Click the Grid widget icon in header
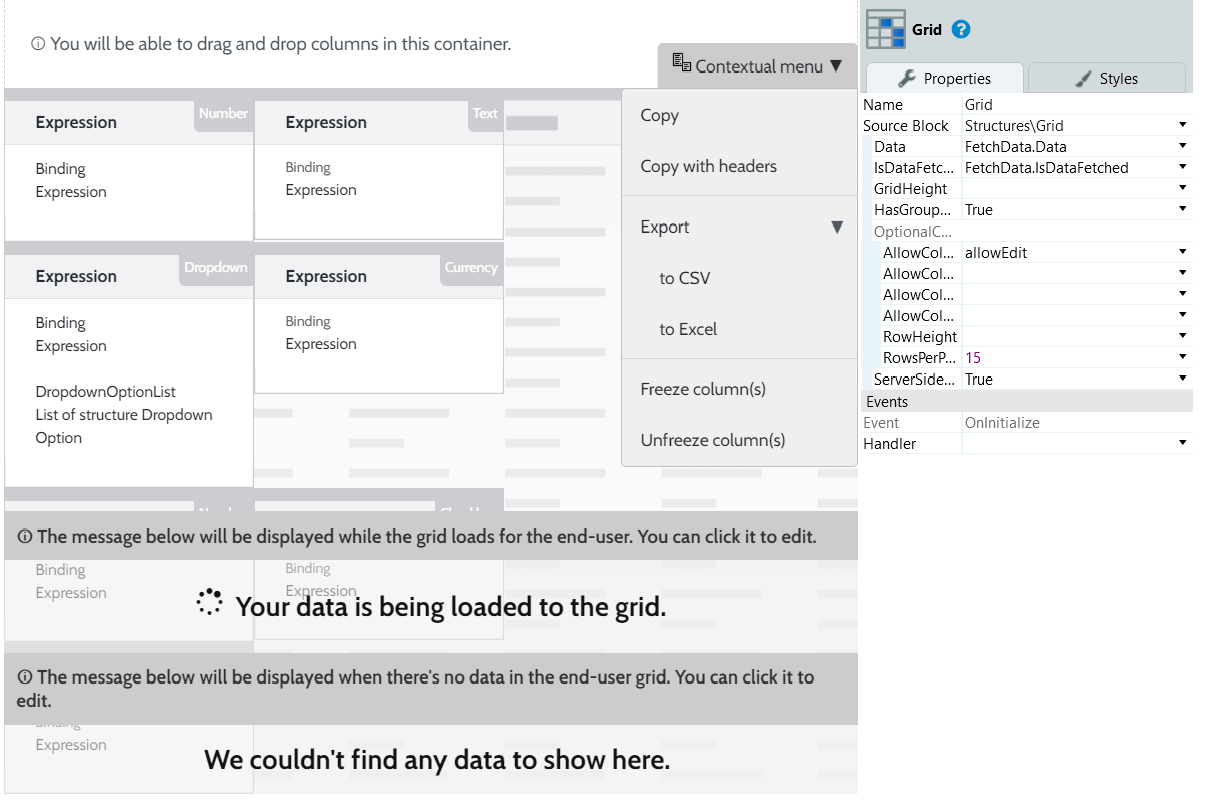This screenshot has height=806, width=1212. [x=885, y=29]
